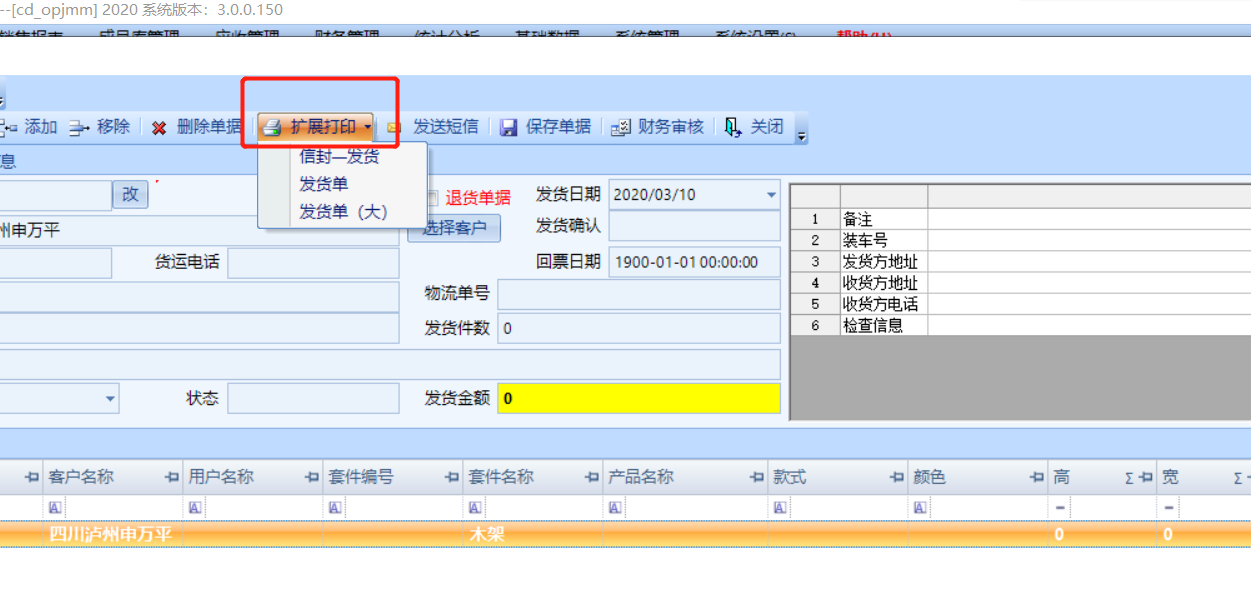
Task: Click the 移除 (Remove) toolbar icon
Action: pos(80,128)
